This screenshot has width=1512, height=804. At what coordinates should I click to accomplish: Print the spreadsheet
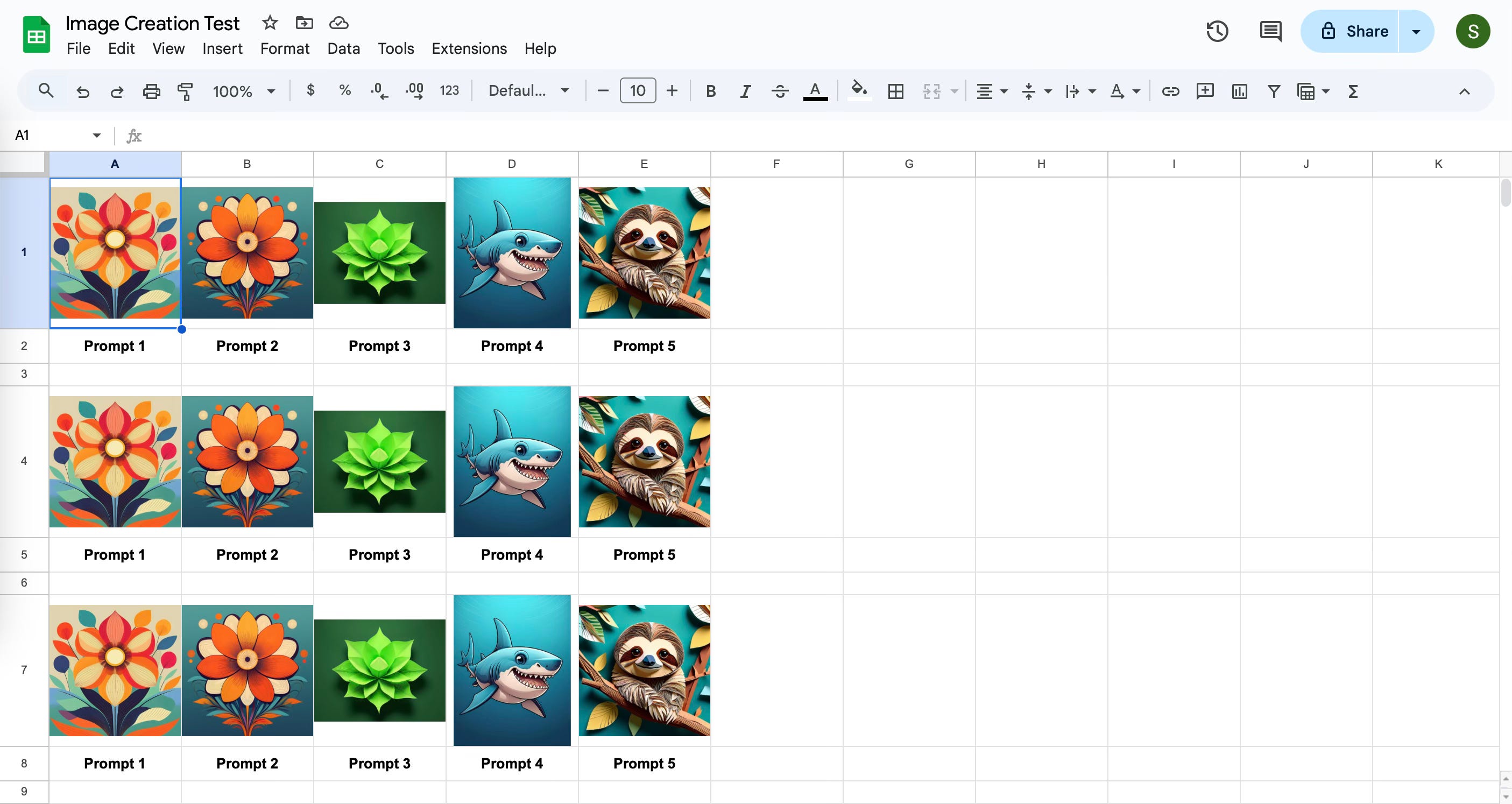pyautogui.click(x=151, y=91)
